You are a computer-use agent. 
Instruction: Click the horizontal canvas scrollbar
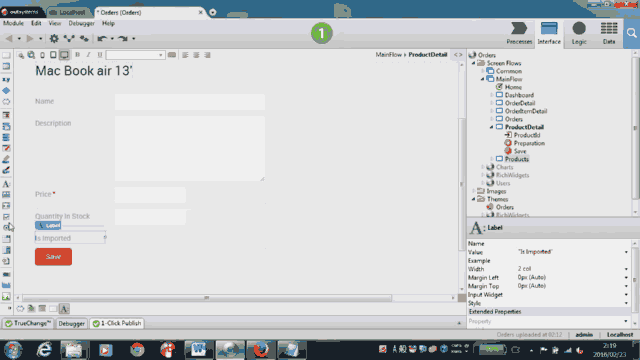[x=207, y=298]
